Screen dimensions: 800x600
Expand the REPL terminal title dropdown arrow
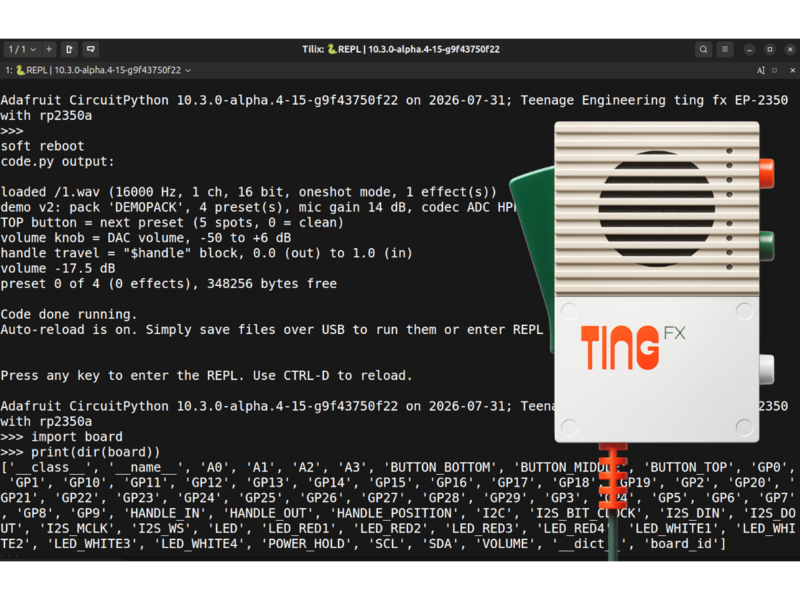[188, 70]
